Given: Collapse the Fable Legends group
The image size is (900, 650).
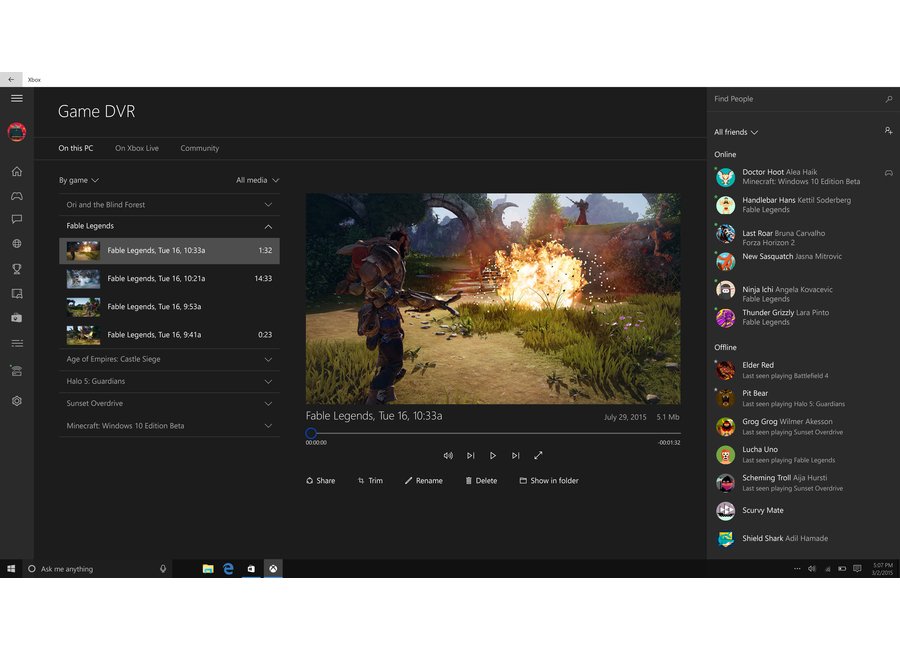Looking at the screenshot, I should click(x=268, y=227).
